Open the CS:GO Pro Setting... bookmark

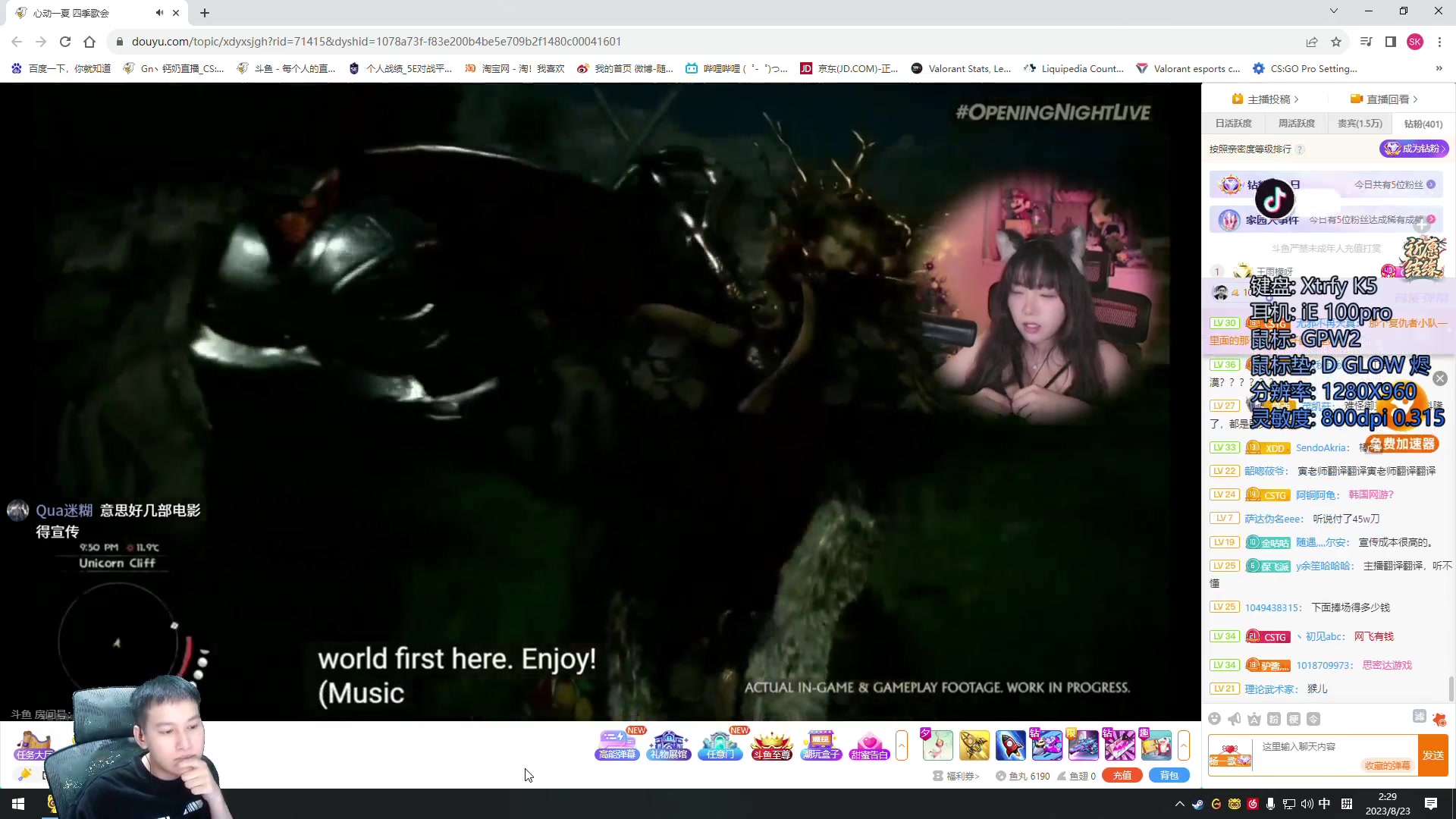coord(1305,68)
